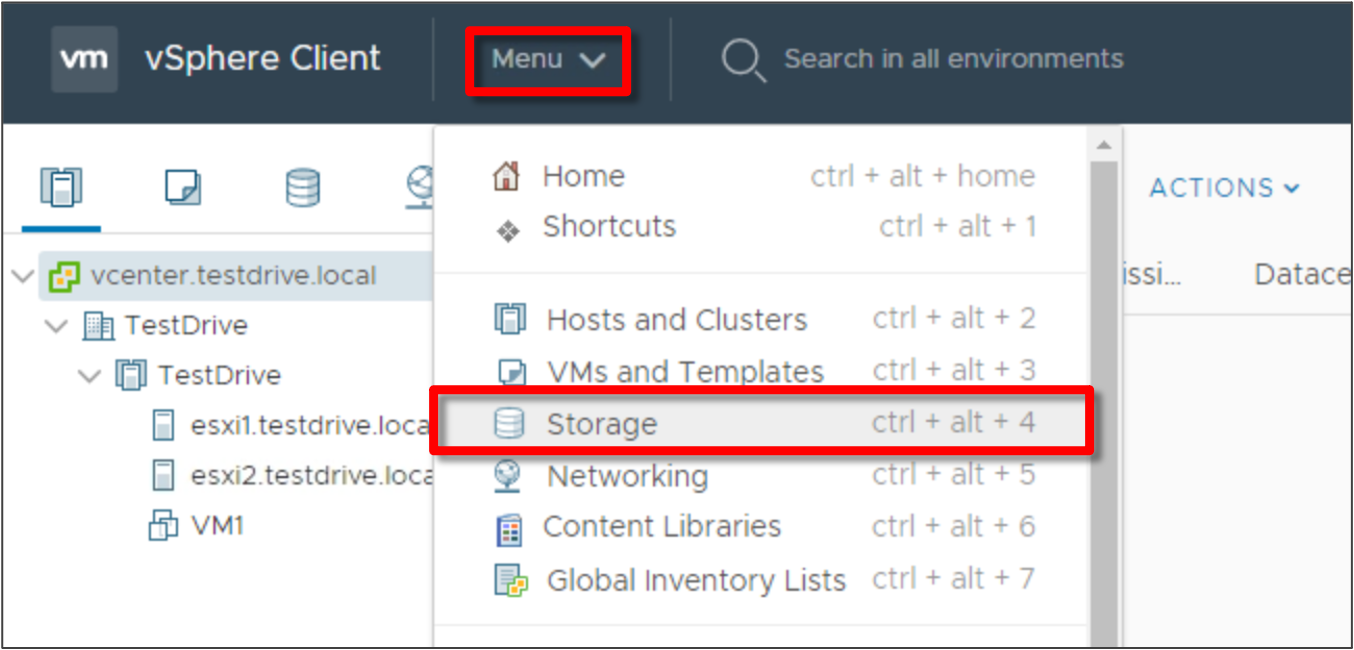Image resolution: width=1354 pixels, height=650 pixels.
Task: Collapse the vcenter.testdrive.local tree node
Action: (x=24, y=276)
